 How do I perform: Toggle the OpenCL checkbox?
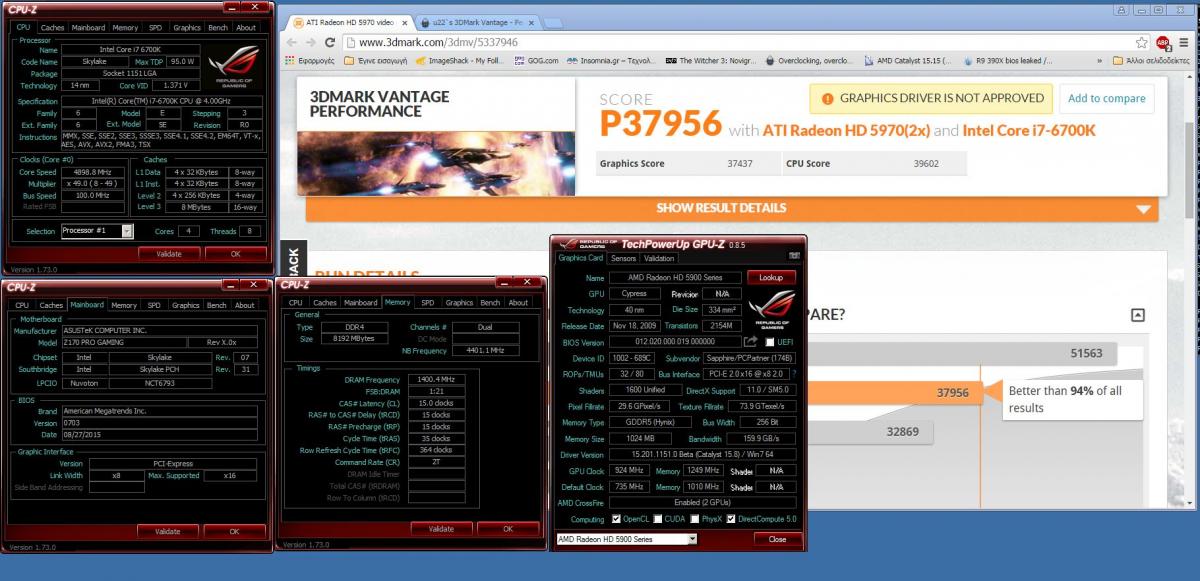pyautogui.click(x=616, y=519)
